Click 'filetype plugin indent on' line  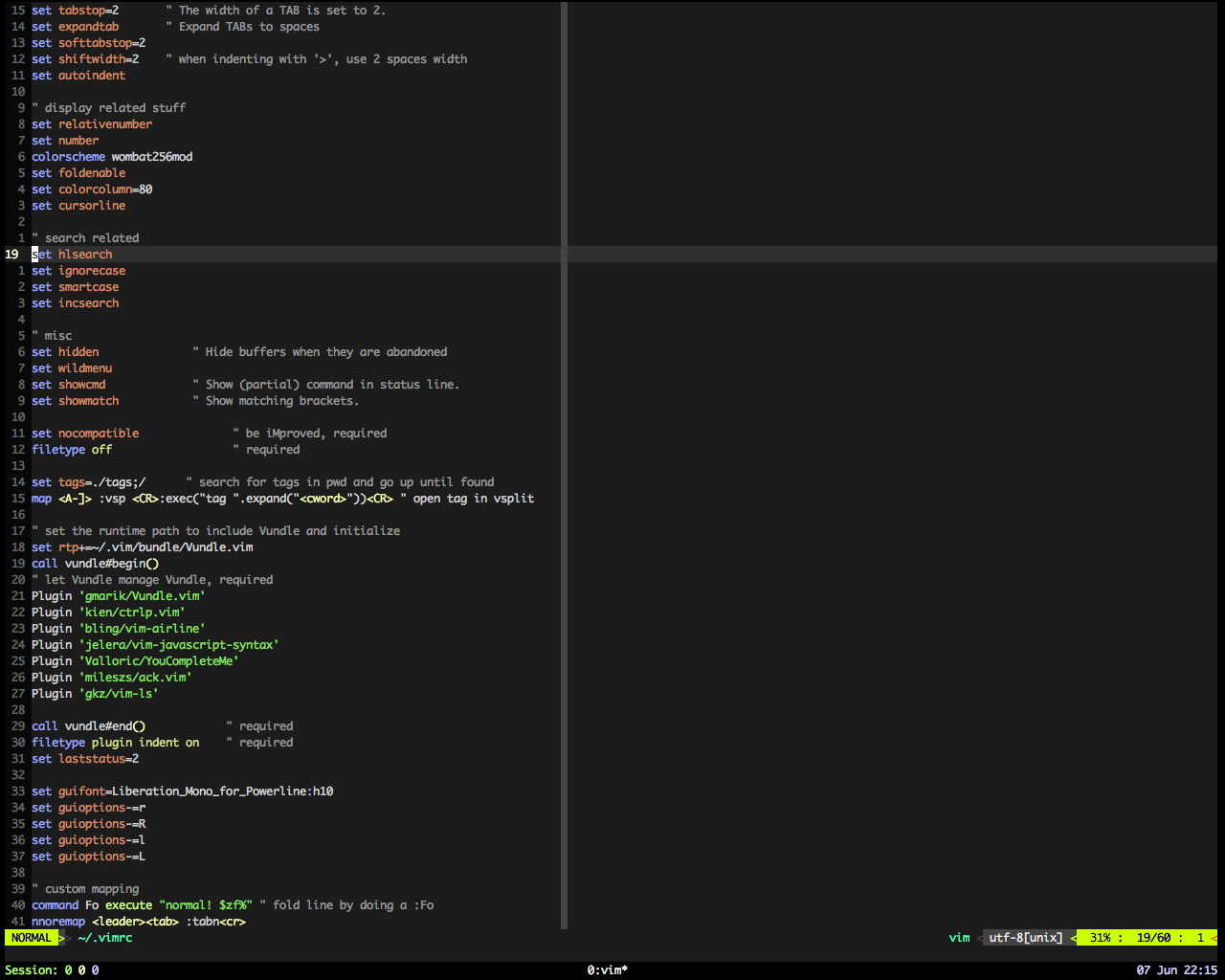pos(116,743)
